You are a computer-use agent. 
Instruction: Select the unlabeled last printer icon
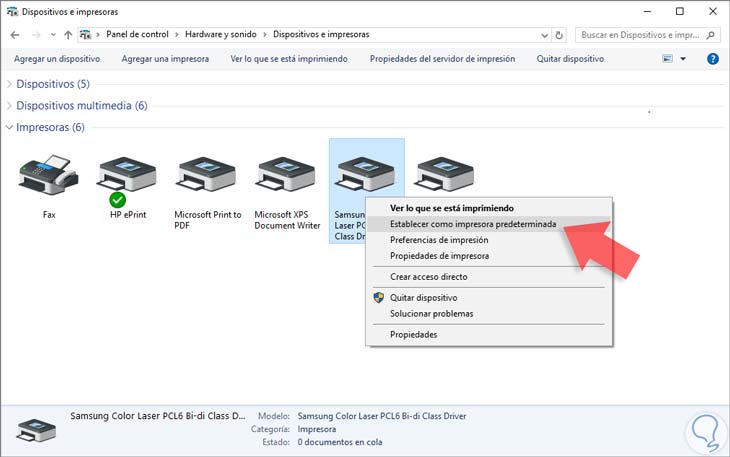coord(444,175)
